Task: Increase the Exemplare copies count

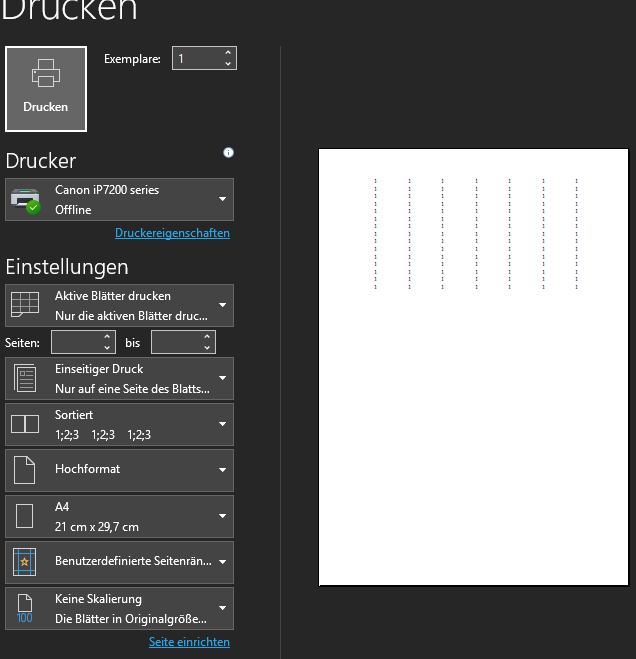Action: (x=228, y=53)
